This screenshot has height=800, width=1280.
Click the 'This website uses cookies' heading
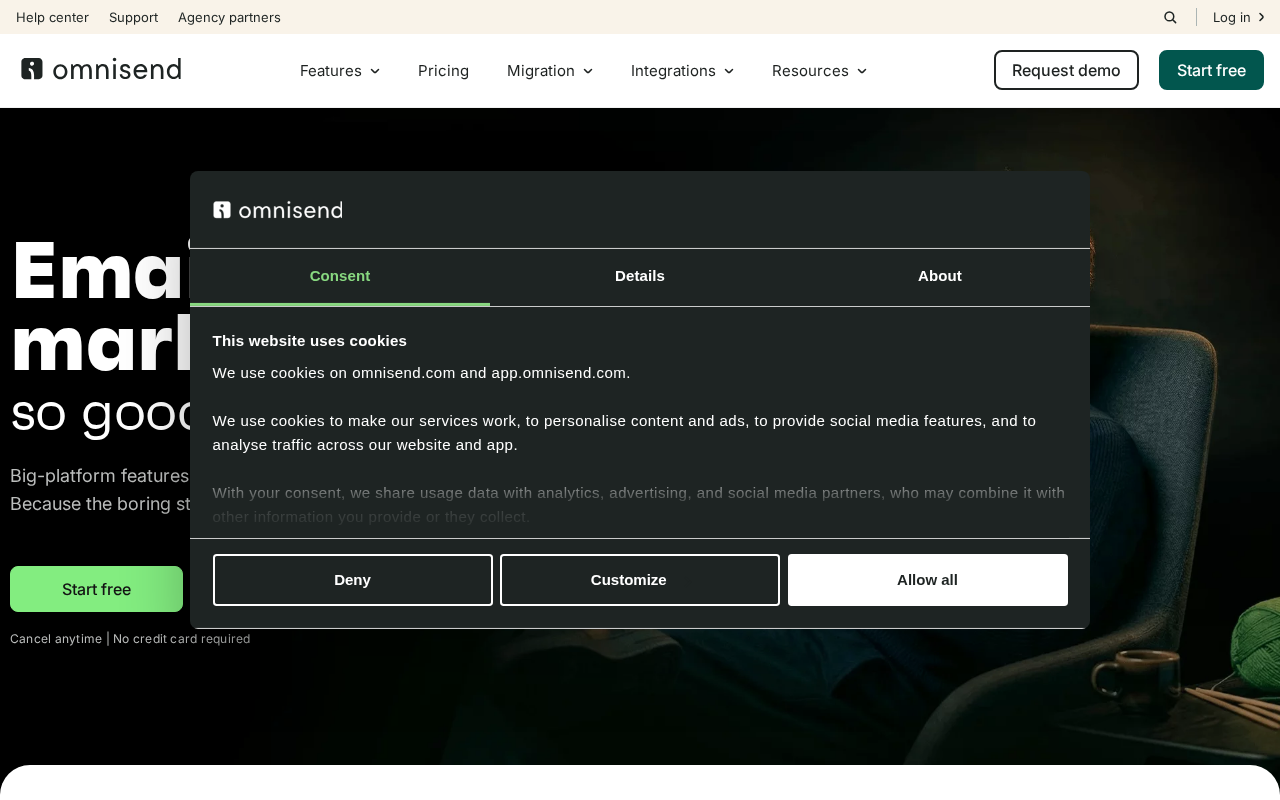pos(310,341)
